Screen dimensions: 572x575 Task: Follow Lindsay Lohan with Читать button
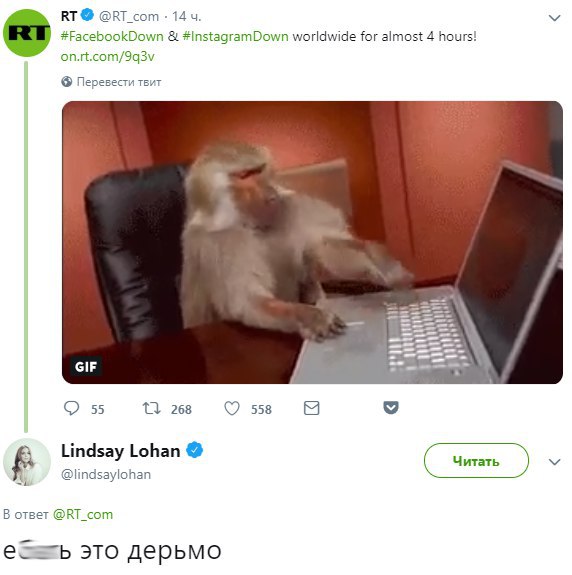point(476,461)
